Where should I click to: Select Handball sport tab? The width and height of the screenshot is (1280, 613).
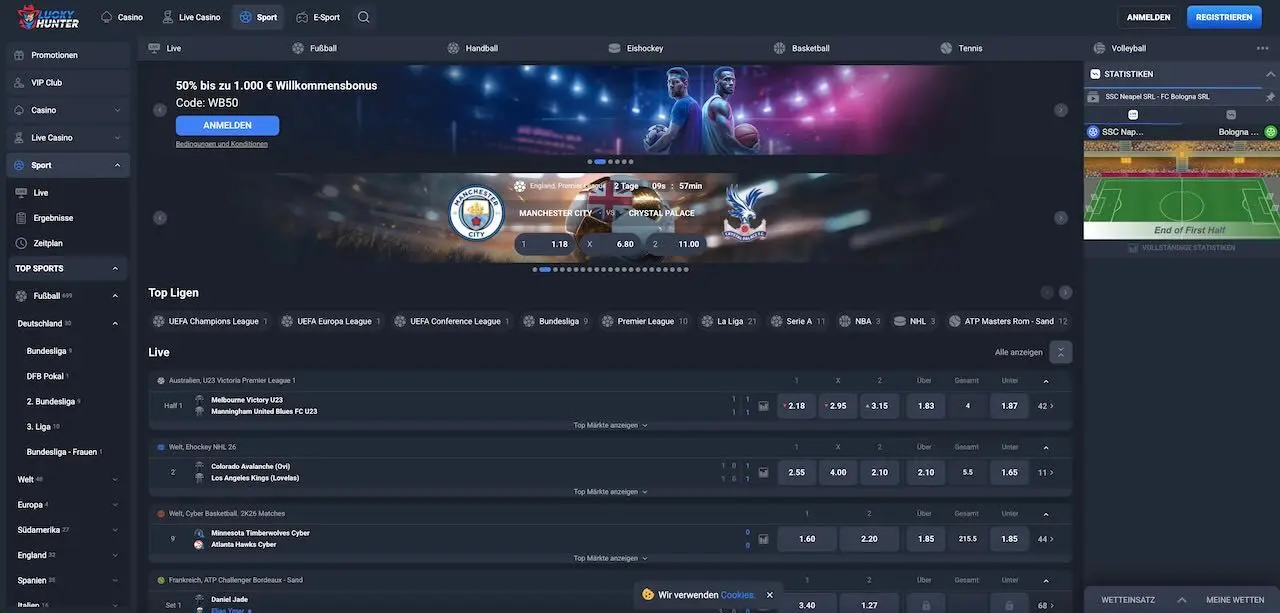[472, 48]
